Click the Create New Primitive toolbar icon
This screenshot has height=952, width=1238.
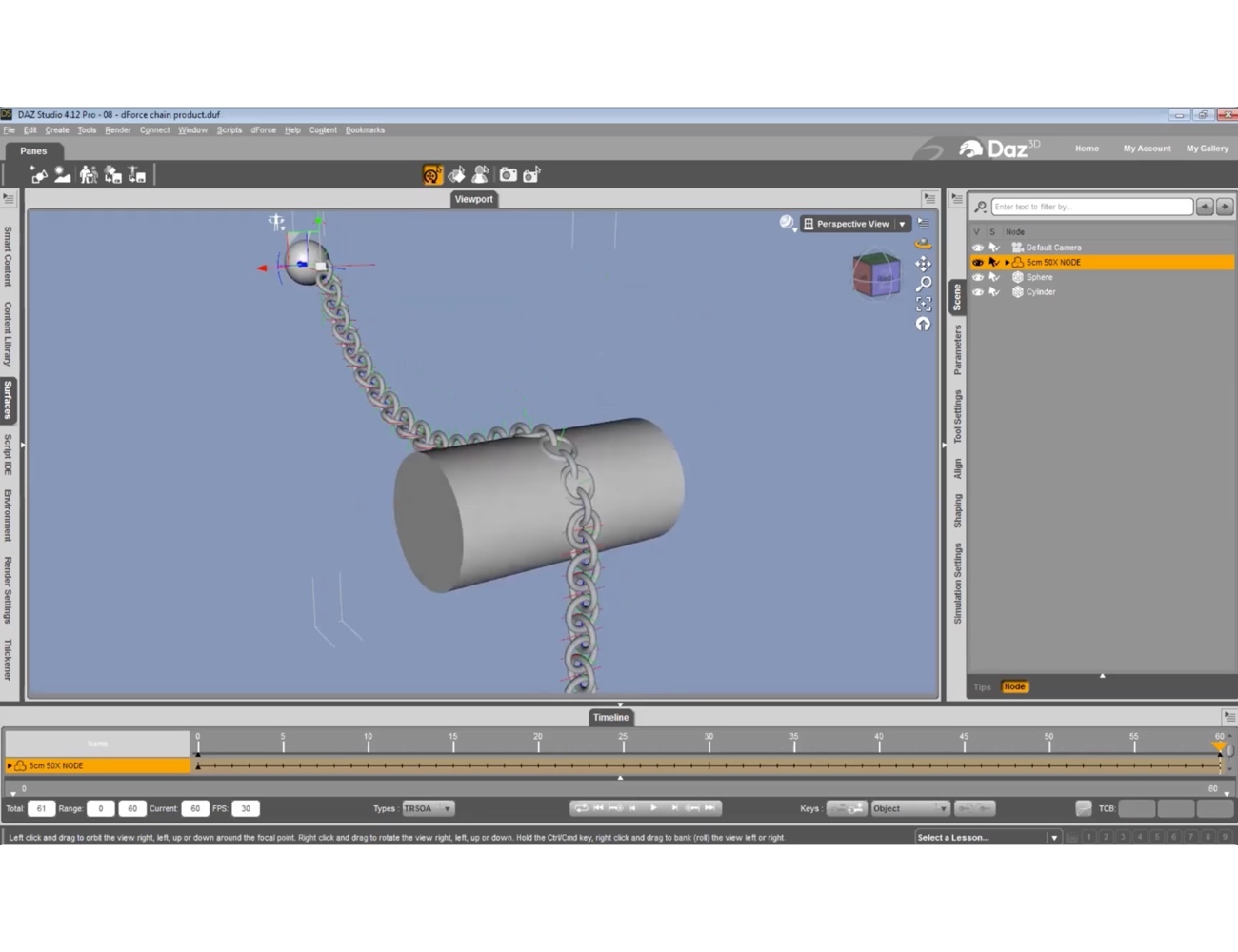38,174
